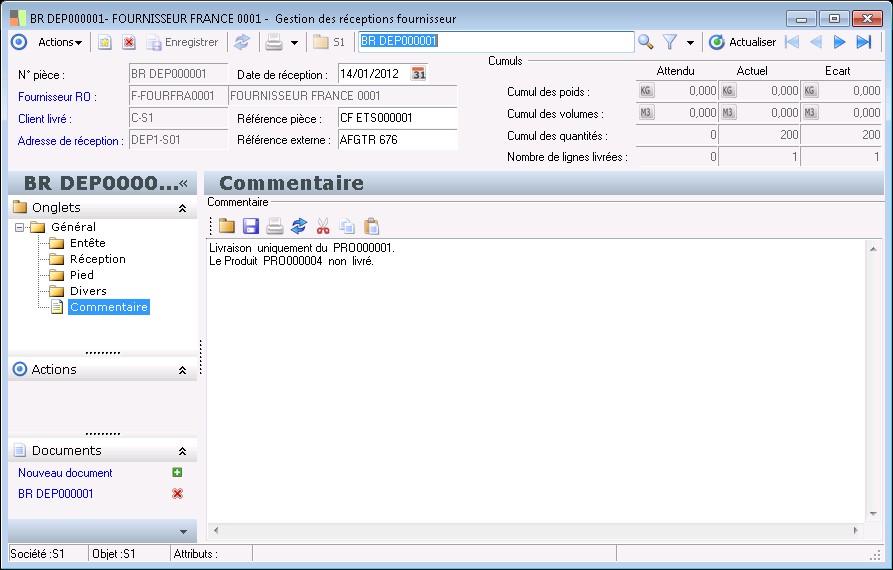Image resolution: width=893 pixels, height=570 pixels.
Task: Go to last record arrow
Action: [864, 42]
